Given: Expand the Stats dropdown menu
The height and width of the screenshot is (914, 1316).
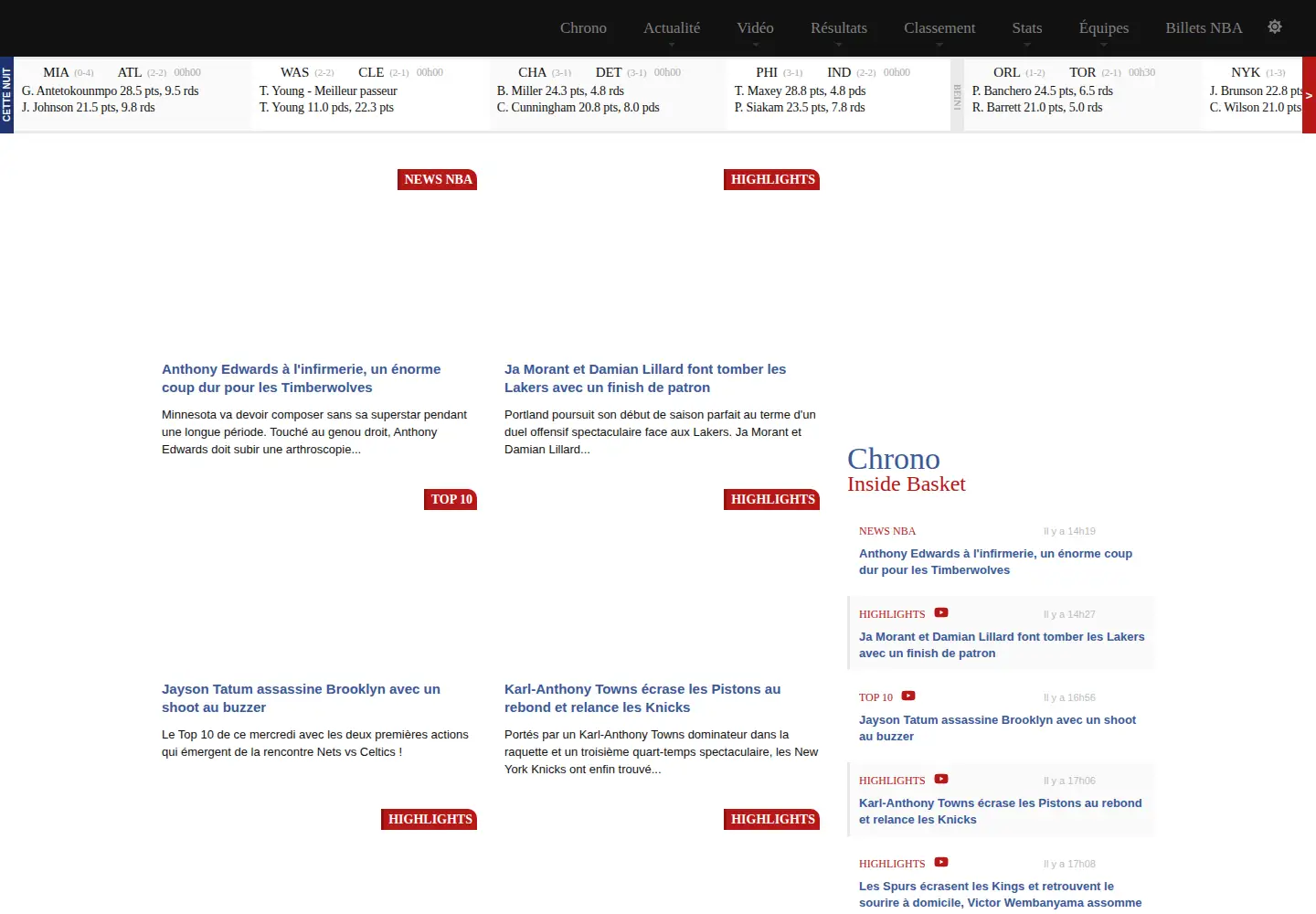Looking at the screenshot, I should (1027, 28).
